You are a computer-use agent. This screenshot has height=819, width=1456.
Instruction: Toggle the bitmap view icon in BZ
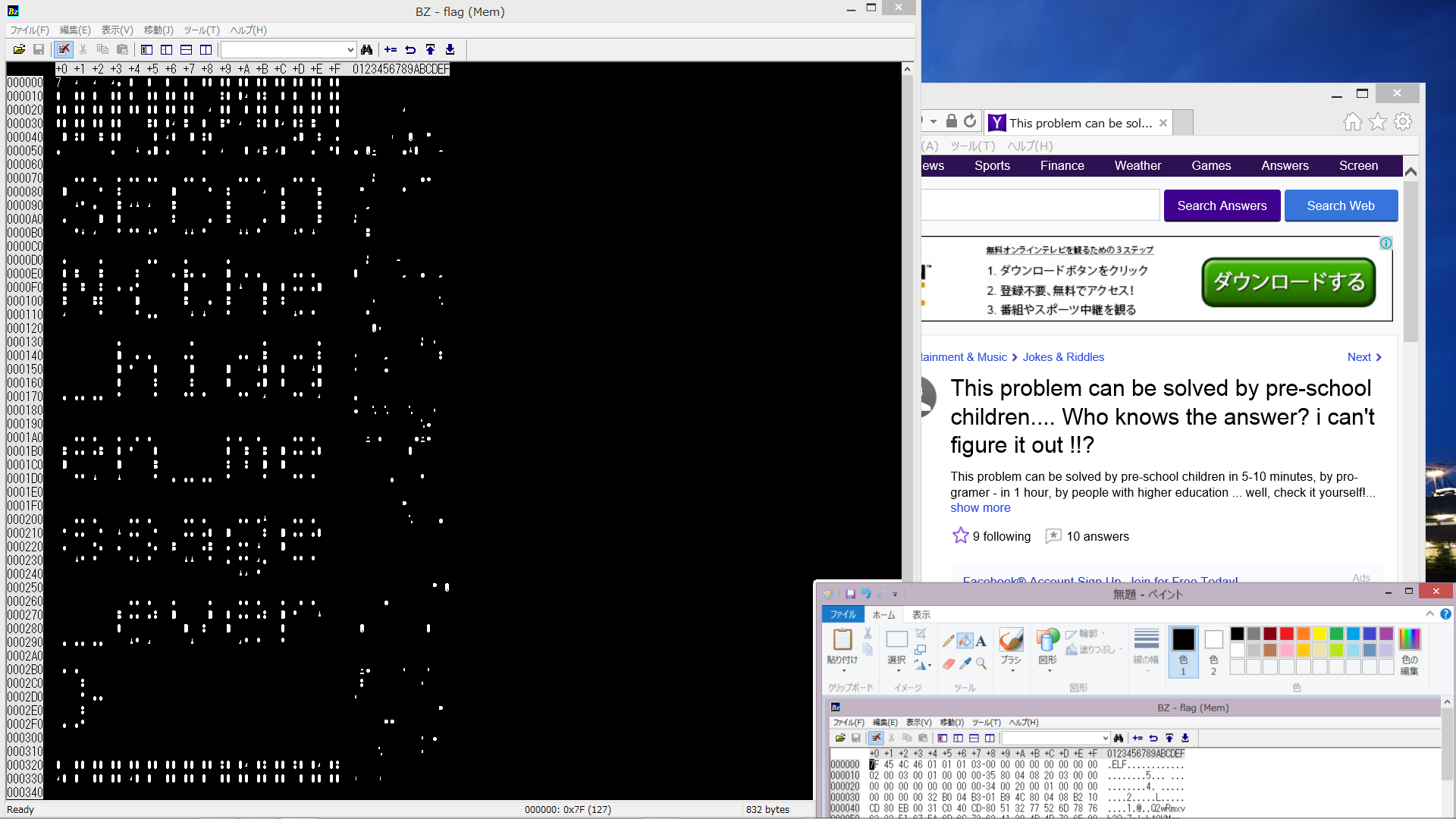coord(147,50)
